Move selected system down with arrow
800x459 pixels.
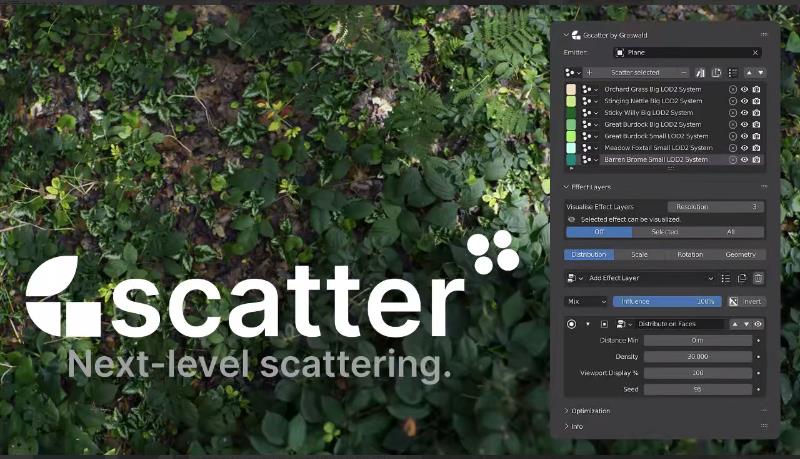[760, 73]
